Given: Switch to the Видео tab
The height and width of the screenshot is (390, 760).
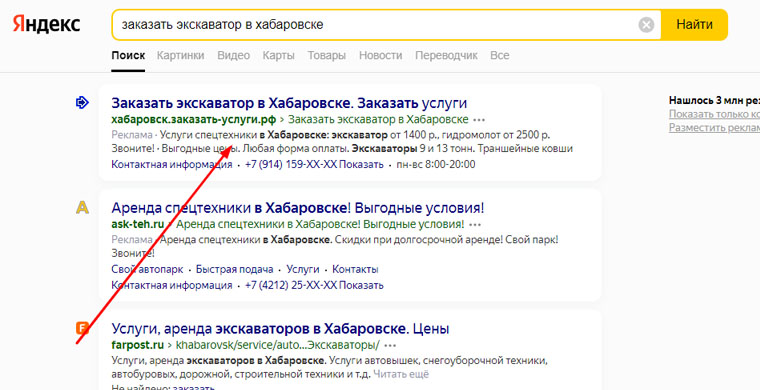Looking at the screenshot, I should (x=234, y=55).
